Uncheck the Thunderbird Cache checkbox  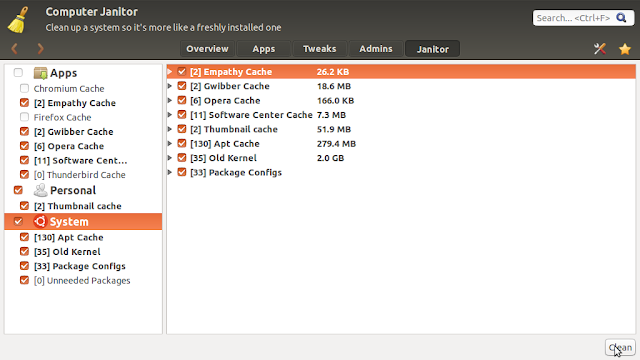click(24, 174)
